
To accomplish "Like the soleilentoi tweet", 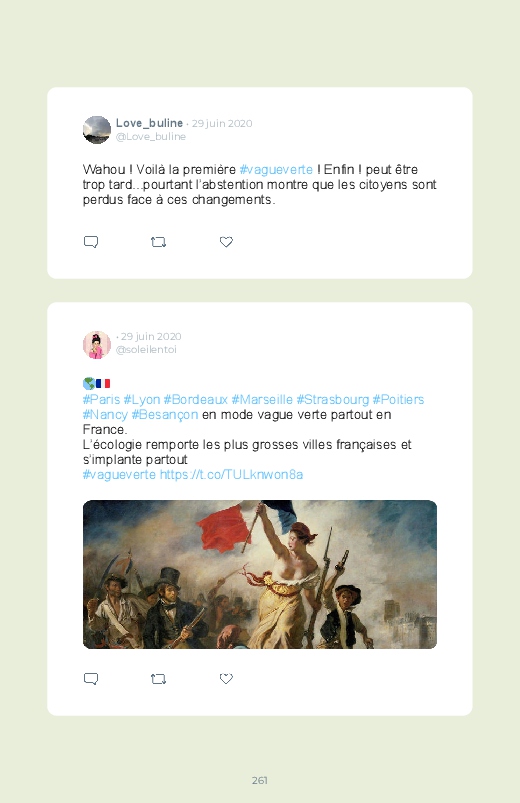I will (226, 679).
